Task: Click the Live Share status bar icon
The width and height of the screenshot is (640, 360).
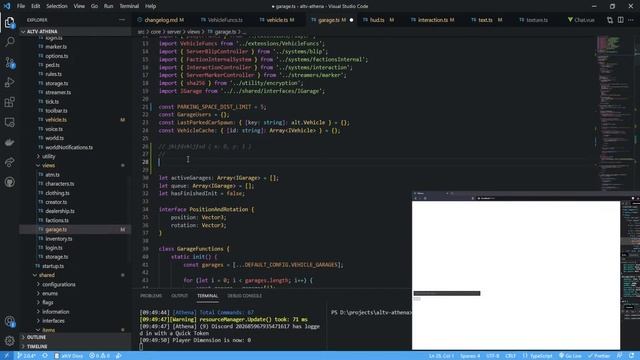Action: tap(119, 356)
